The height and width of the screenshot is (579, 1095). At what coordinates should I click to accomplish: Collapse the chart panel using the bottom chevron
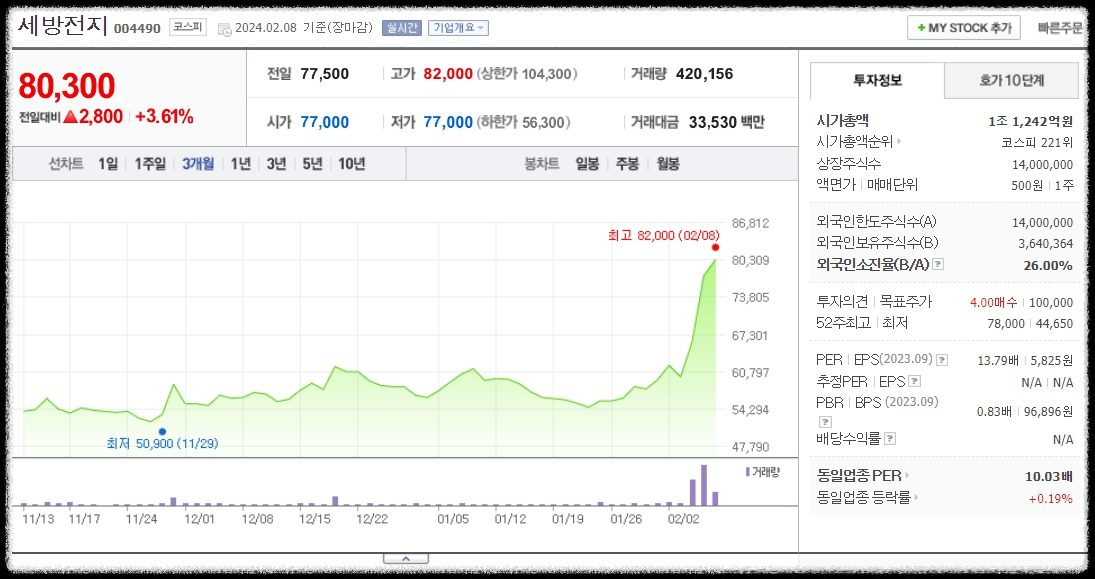click(405, 558)
